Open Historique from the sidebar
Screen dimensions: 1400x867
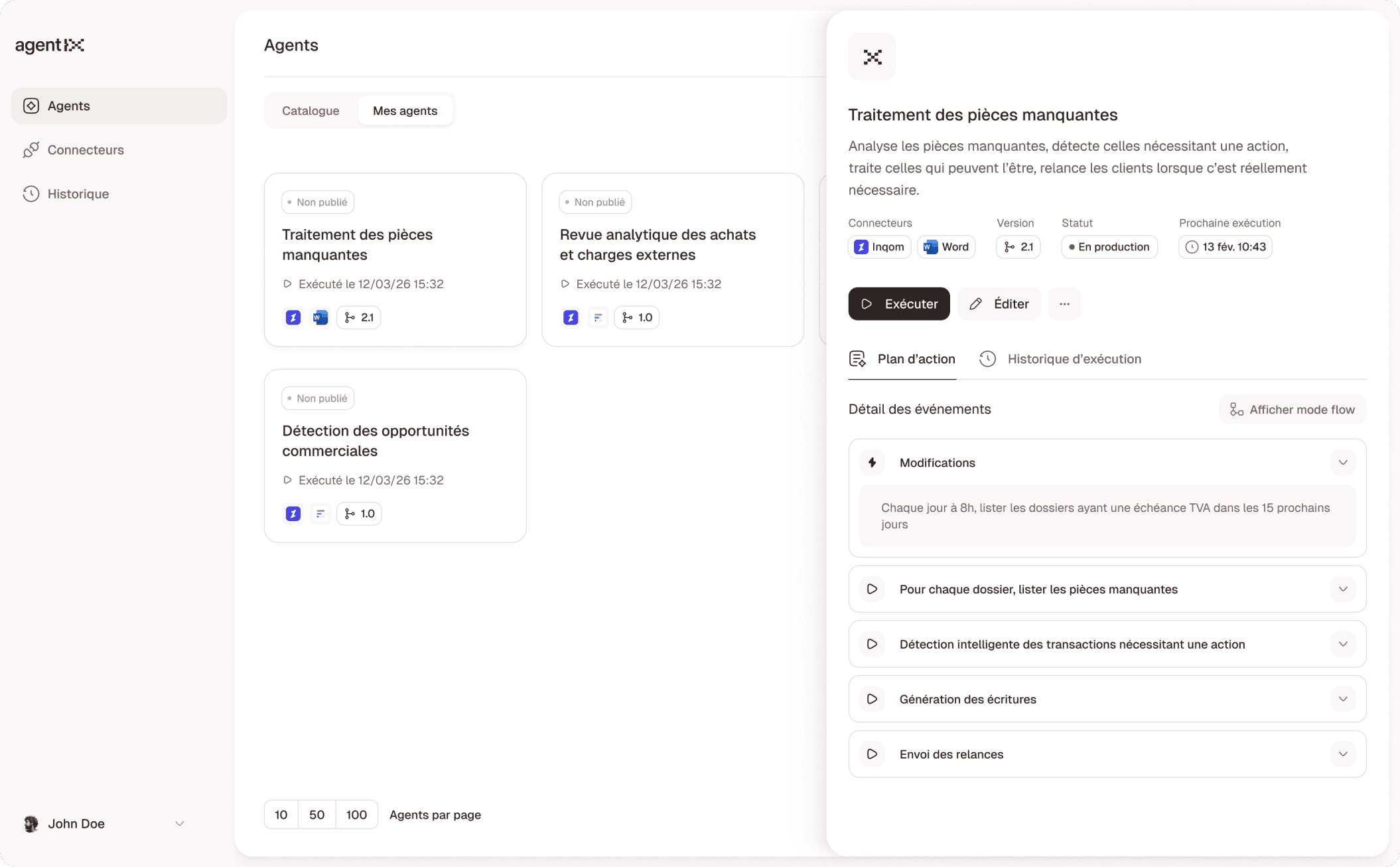(x=78, y=193)
